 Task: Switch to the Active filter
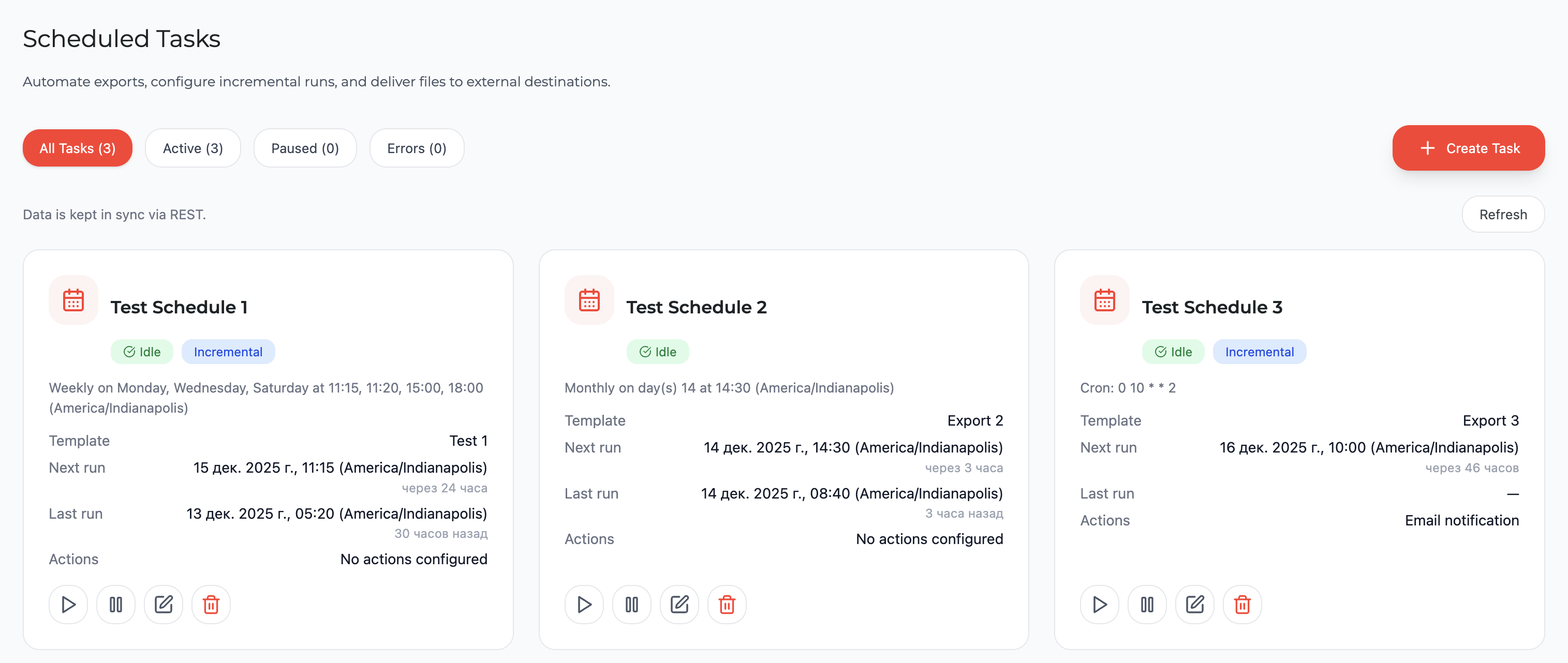pyautogui.click(x=193, y=148)
